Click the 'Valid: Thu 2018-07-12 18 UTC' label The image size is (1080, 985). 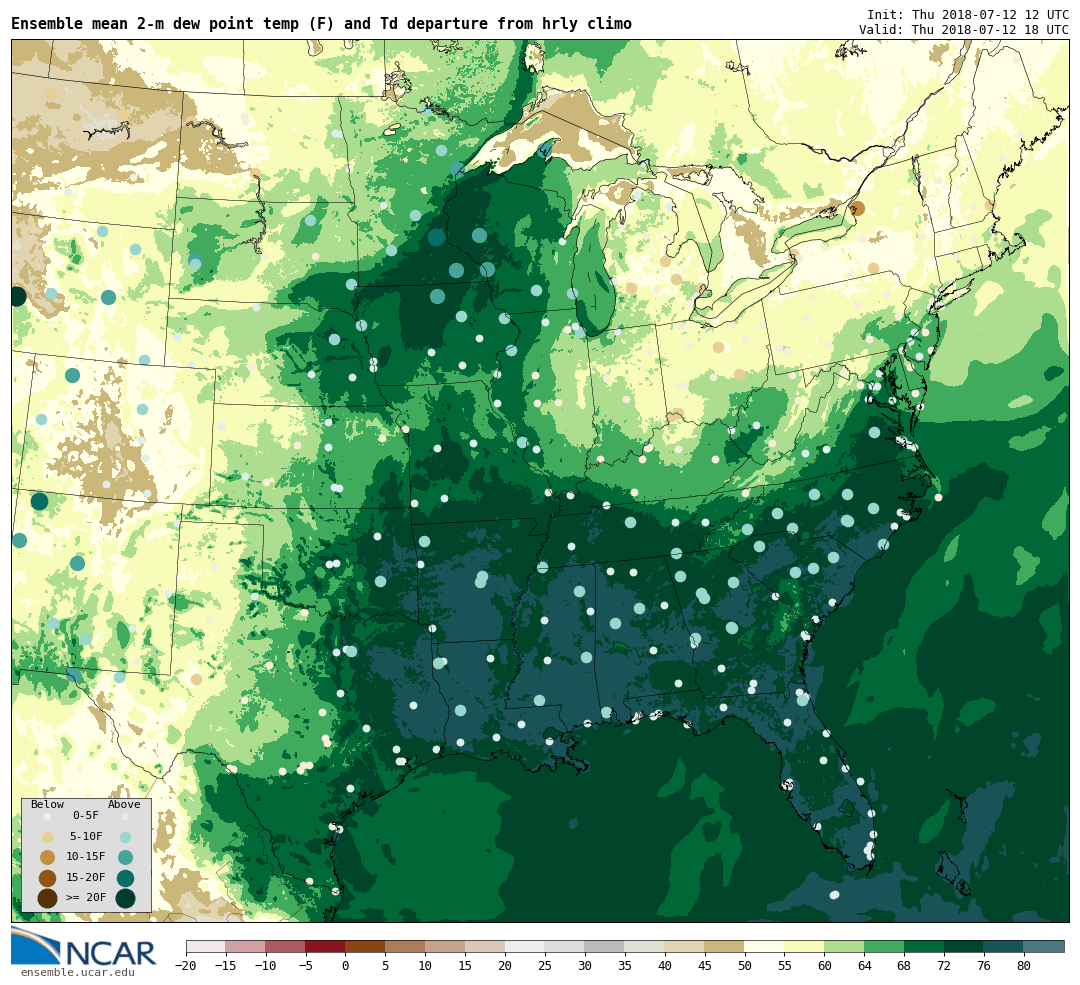964,30
